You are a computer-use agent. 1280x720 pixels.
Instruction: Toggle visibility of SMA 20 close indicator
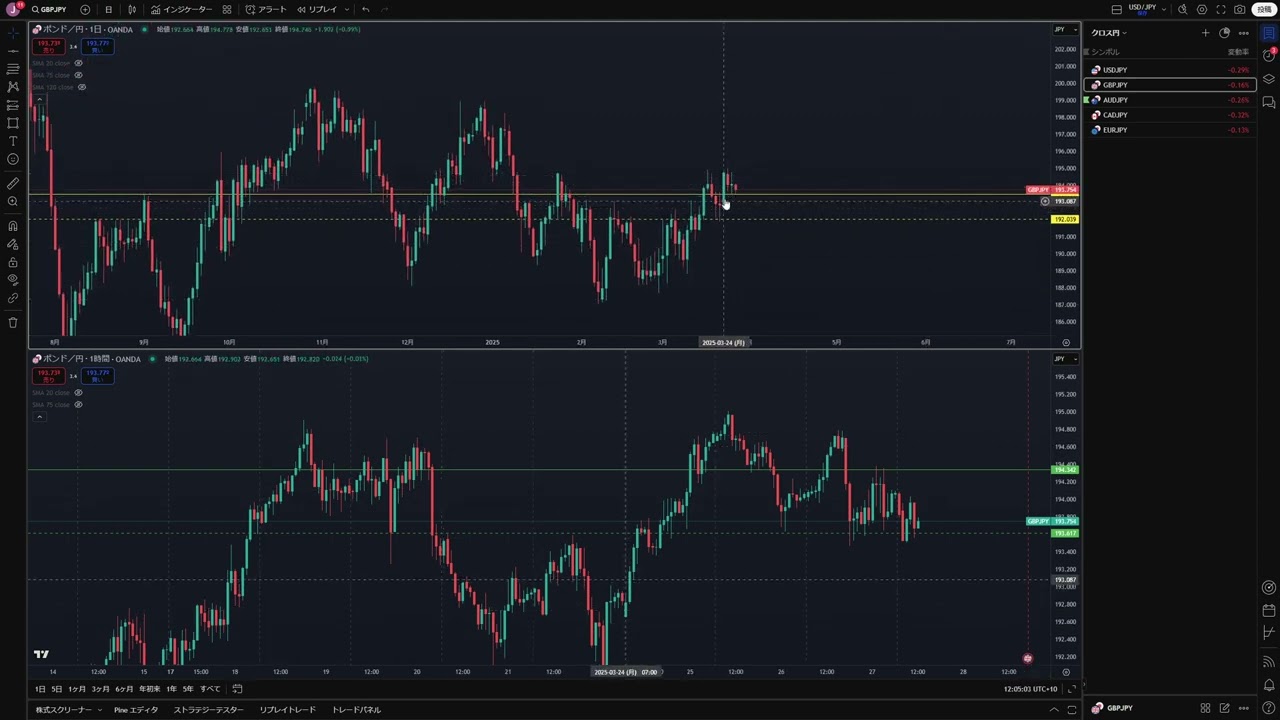pos(78,63)
